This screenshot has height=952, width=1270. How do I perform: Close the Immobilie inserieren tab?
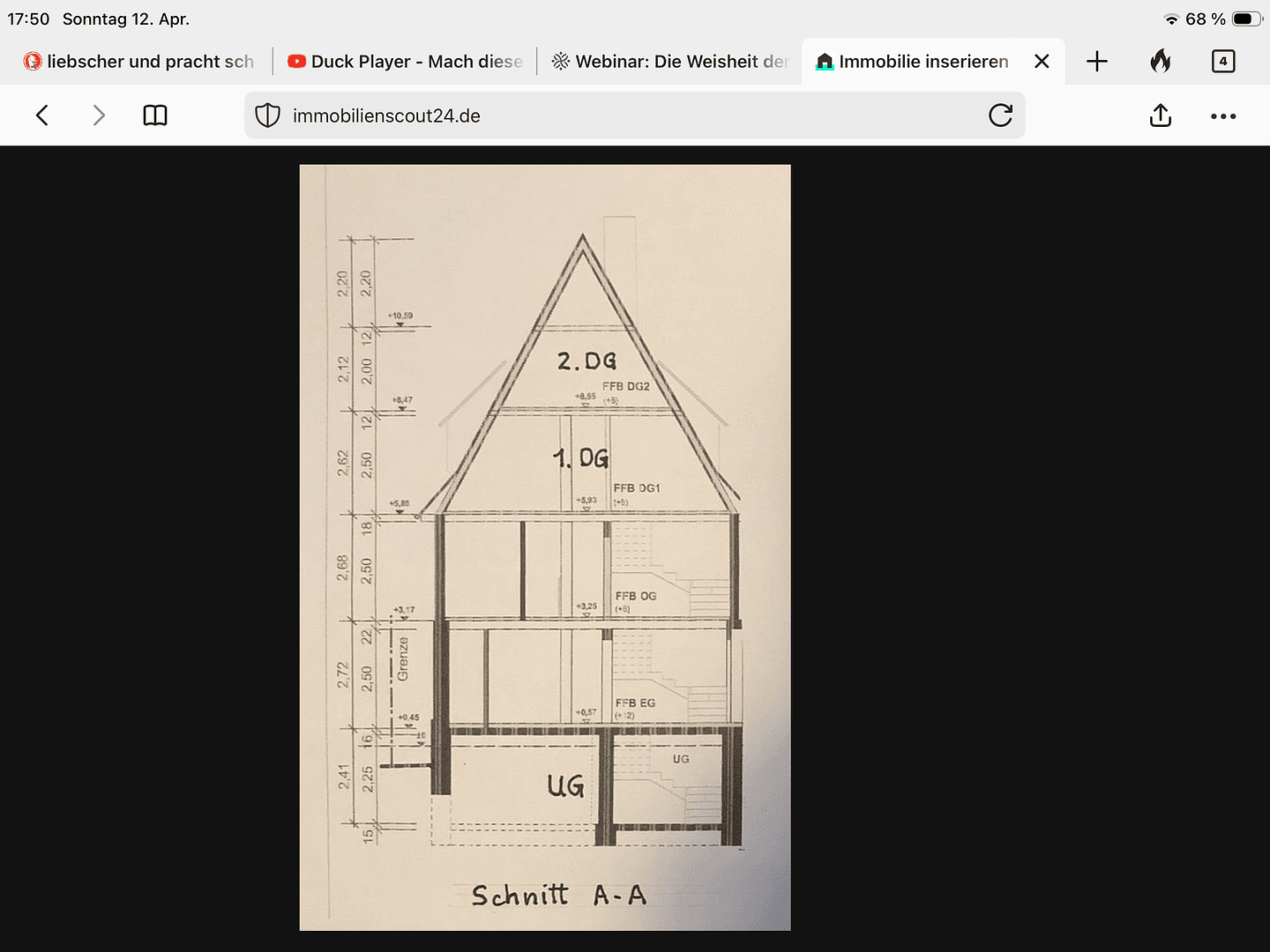click(1042, 61)
